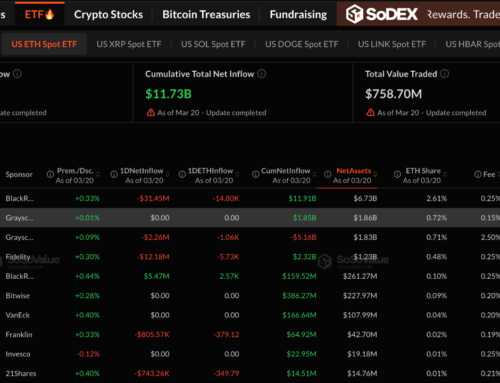Open the Bitwise sponsor row

(250, 296)
